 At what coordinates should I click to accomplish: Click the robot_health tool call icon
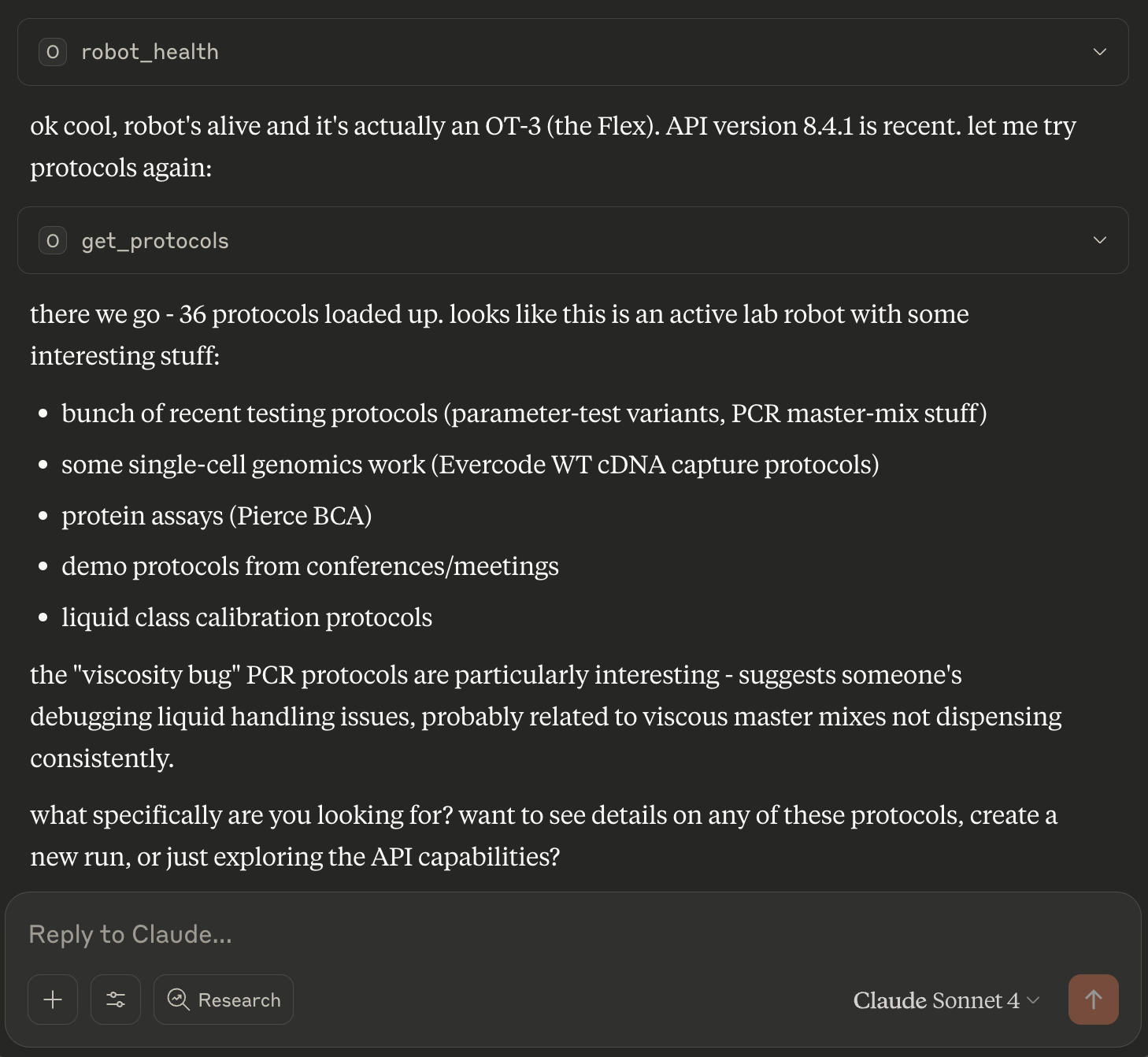(53, 52)
